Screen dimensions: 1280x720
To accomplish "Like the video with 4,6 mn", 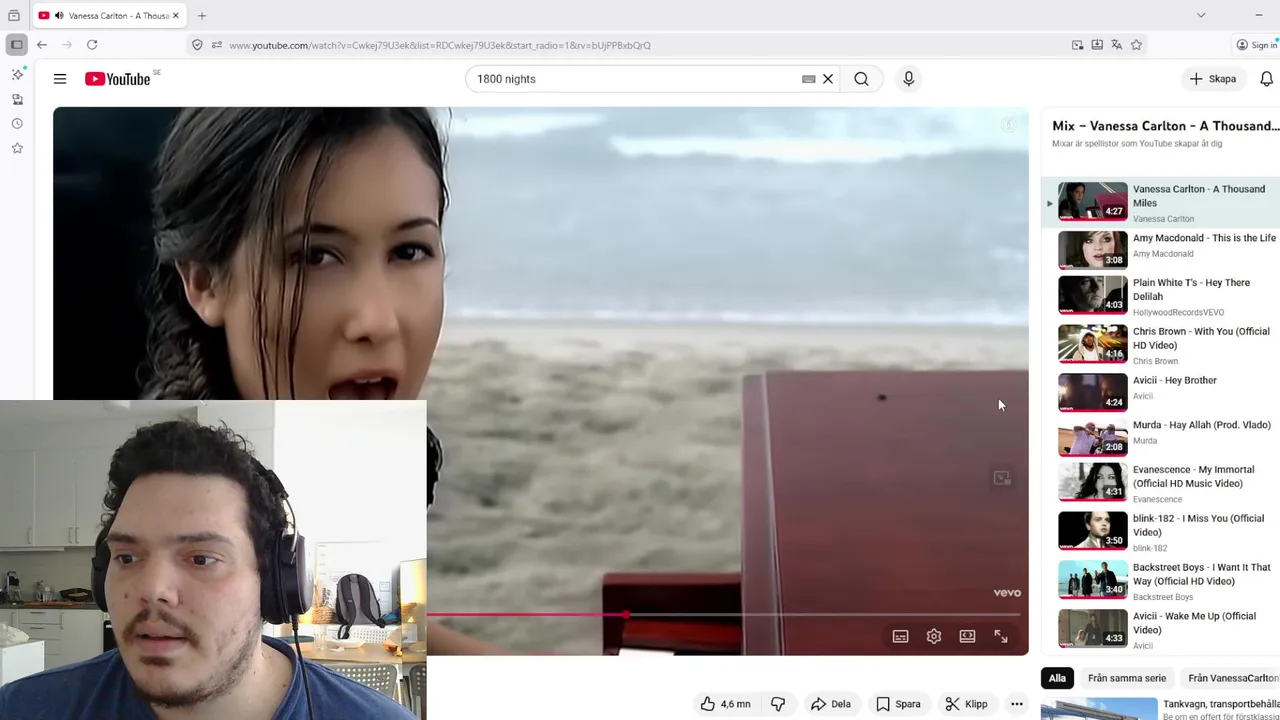I will pyautogui.click(x=726, y=704).
